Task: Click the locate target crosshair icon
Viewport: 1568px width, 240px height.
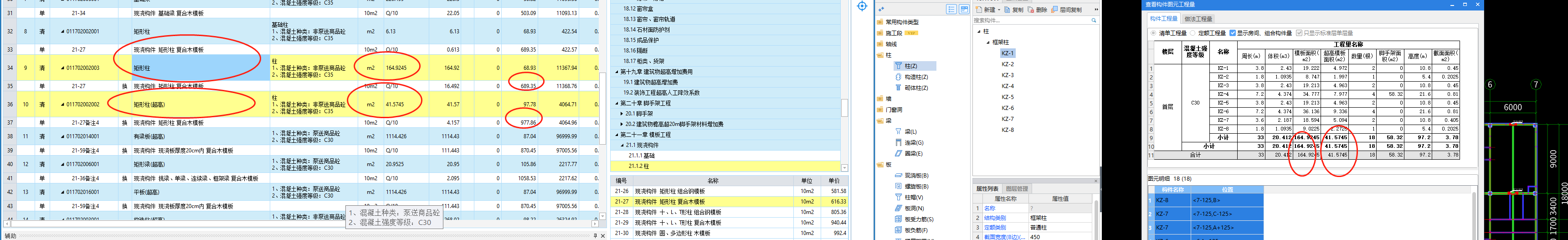Action: tap(862, 6)
